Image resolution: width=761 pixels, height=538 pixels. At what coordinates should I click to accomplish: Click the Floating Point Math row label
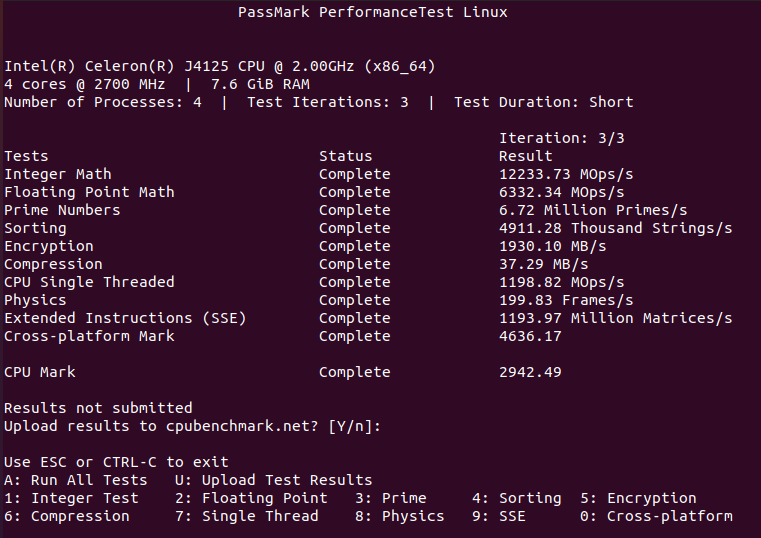(89, 192)
